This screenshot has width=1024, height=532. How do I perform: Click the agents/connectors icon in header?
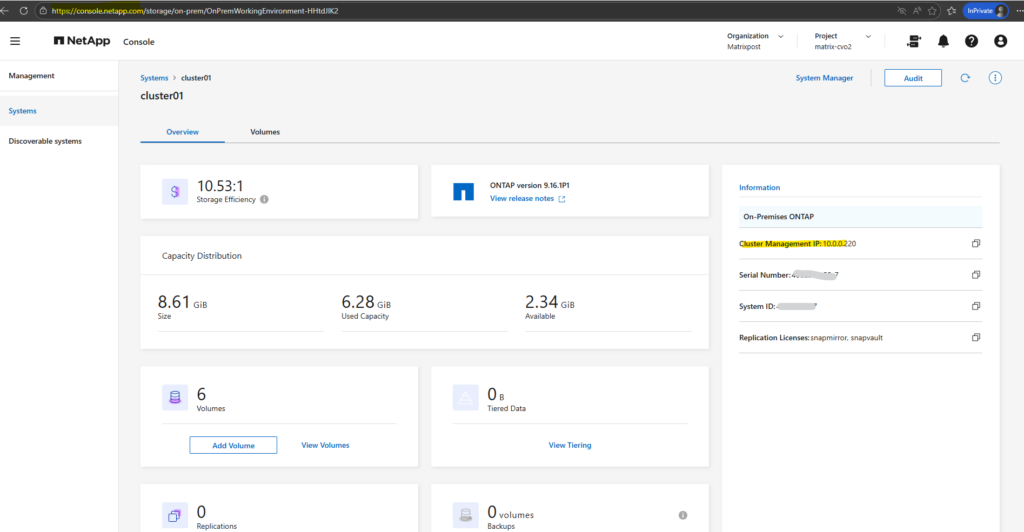pyautogui.click(x=913, y=41)
